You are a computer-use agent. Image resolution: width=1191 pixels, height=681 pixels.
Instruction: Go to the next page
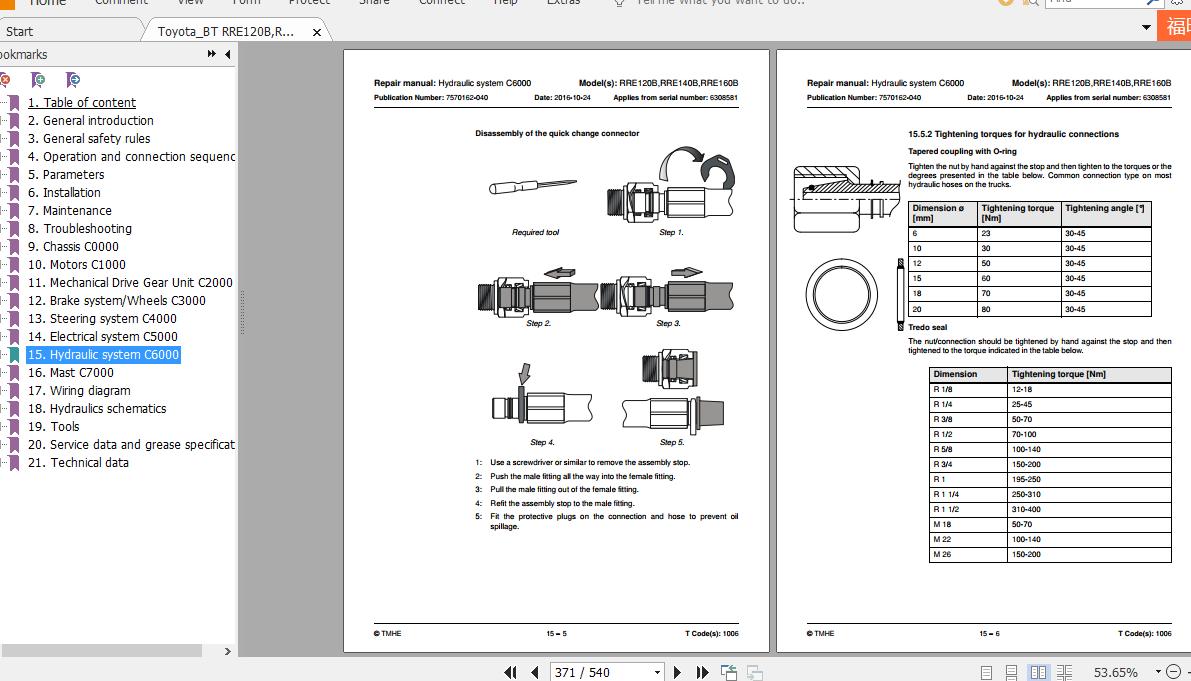click(678, 672)
